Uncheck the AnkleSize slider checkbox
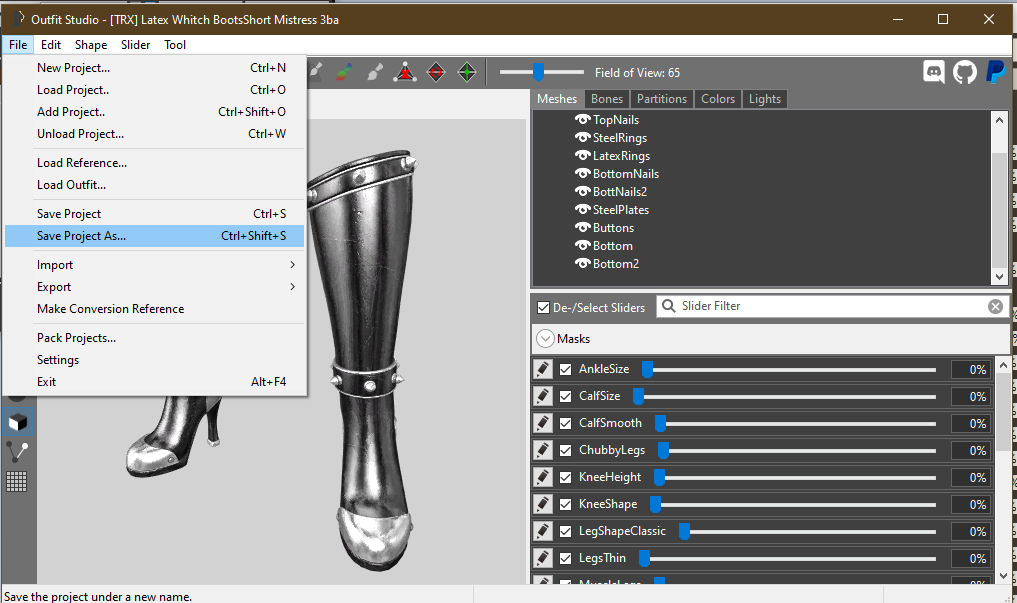The width and height of the screenshot is (1017, 603). tap(566, 369)
